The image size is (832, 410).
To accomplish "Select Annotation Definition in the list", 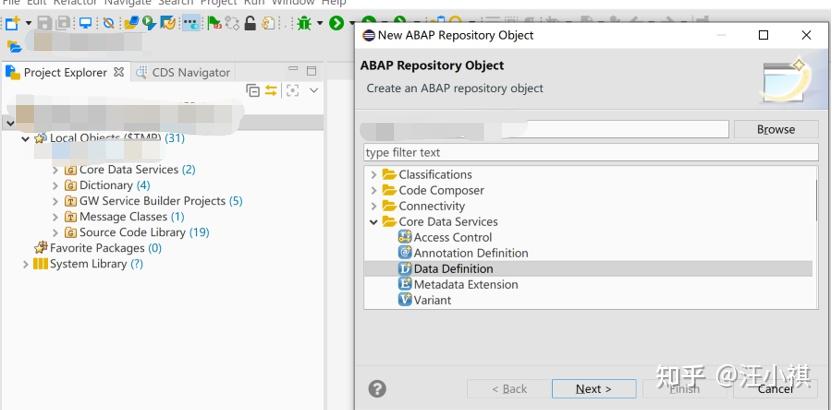I will pos(470,253).
